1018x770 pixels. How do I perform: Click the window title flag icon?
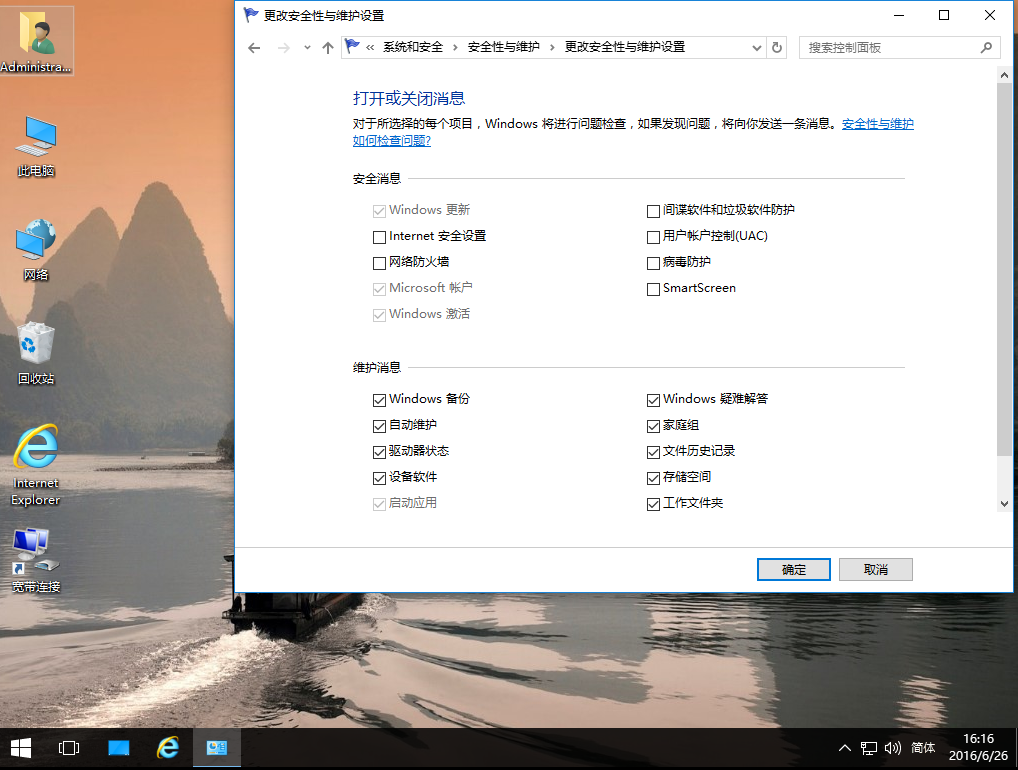(251, 15)
